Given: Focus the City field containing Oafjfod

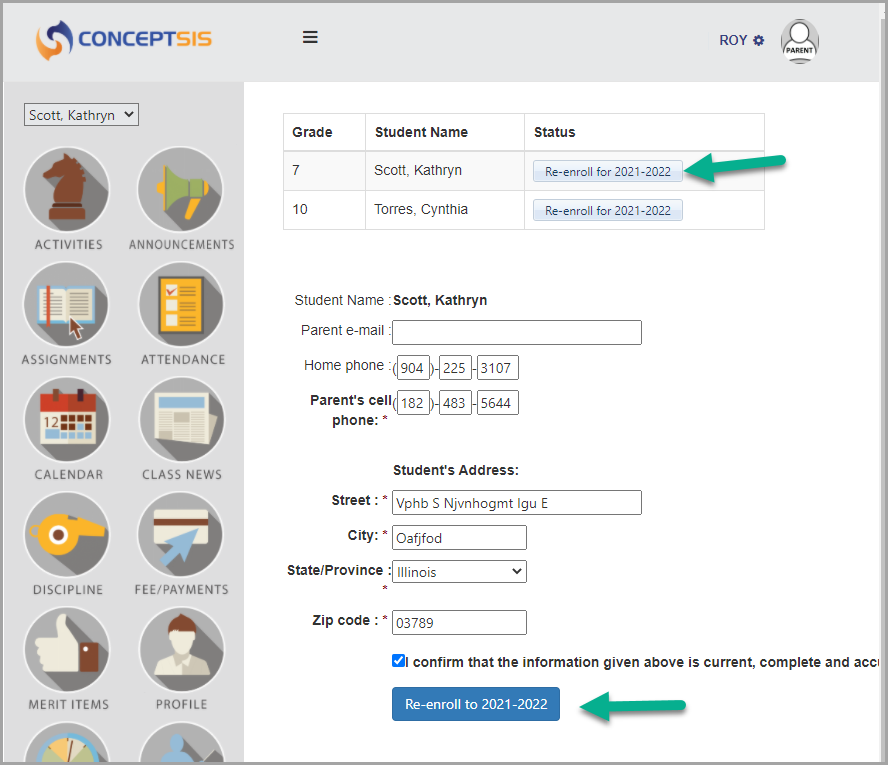Looking at the screenshot, I should tap(459, 537).
